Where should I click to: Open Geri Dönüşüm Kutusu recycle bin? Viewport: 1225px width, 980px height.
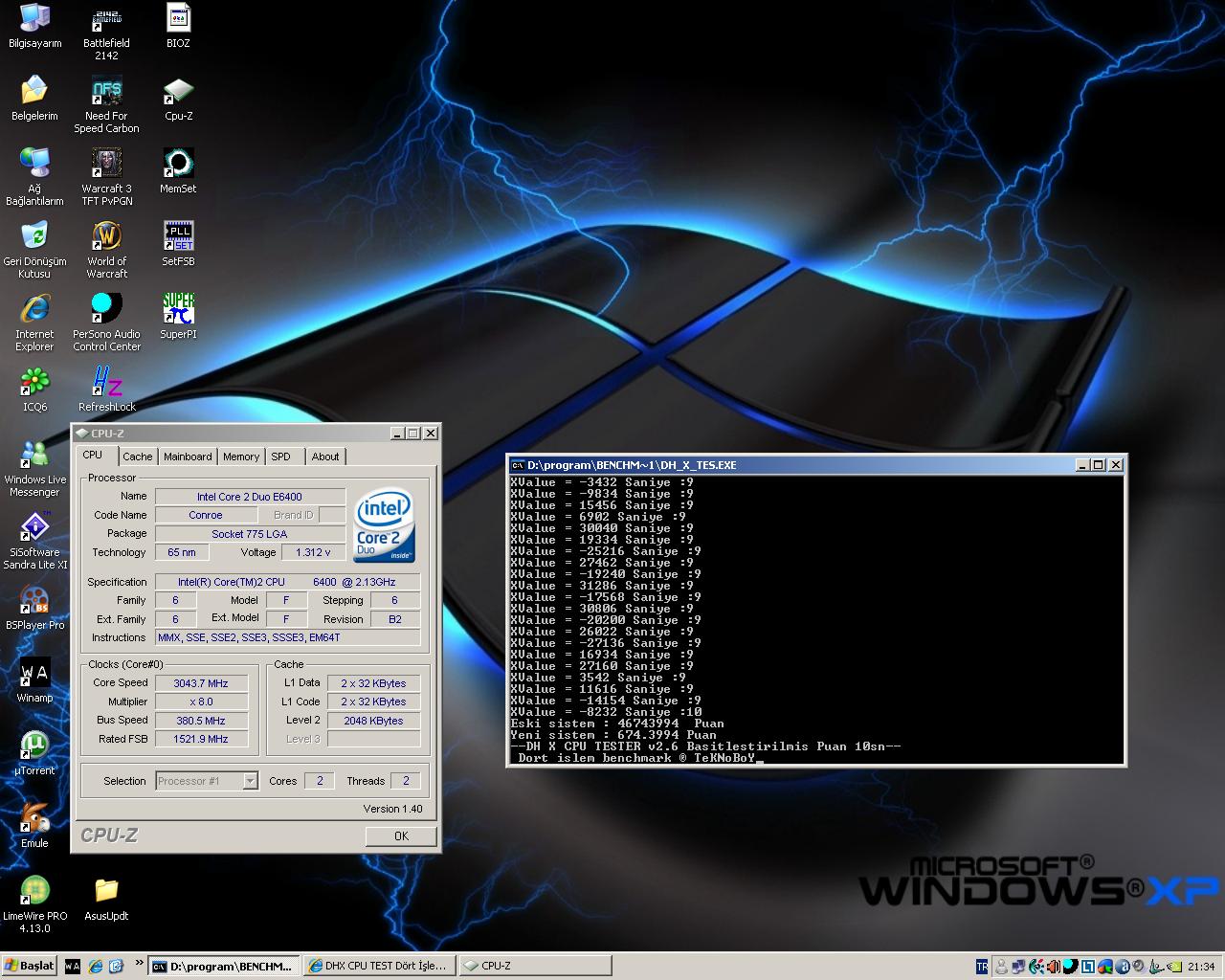pos(34,251)
